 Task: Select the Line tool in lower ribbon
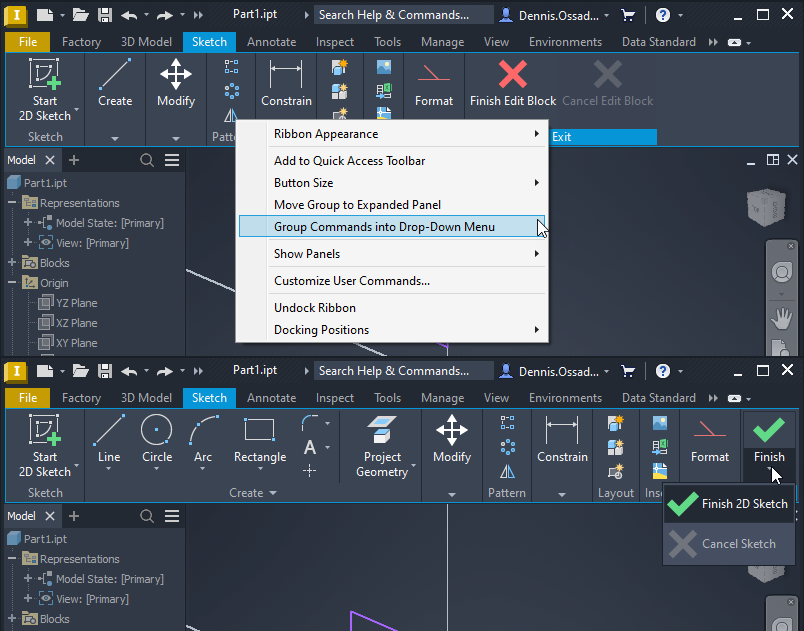tap(109, 442)
